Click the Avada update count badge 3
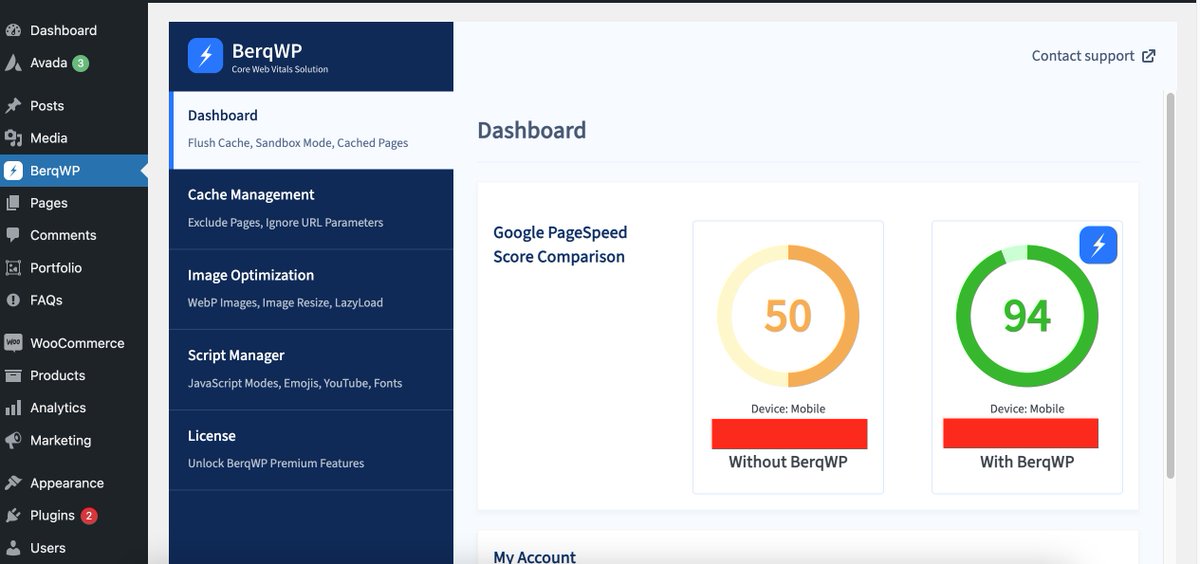 pyautogui.click(x=80, y=63)
